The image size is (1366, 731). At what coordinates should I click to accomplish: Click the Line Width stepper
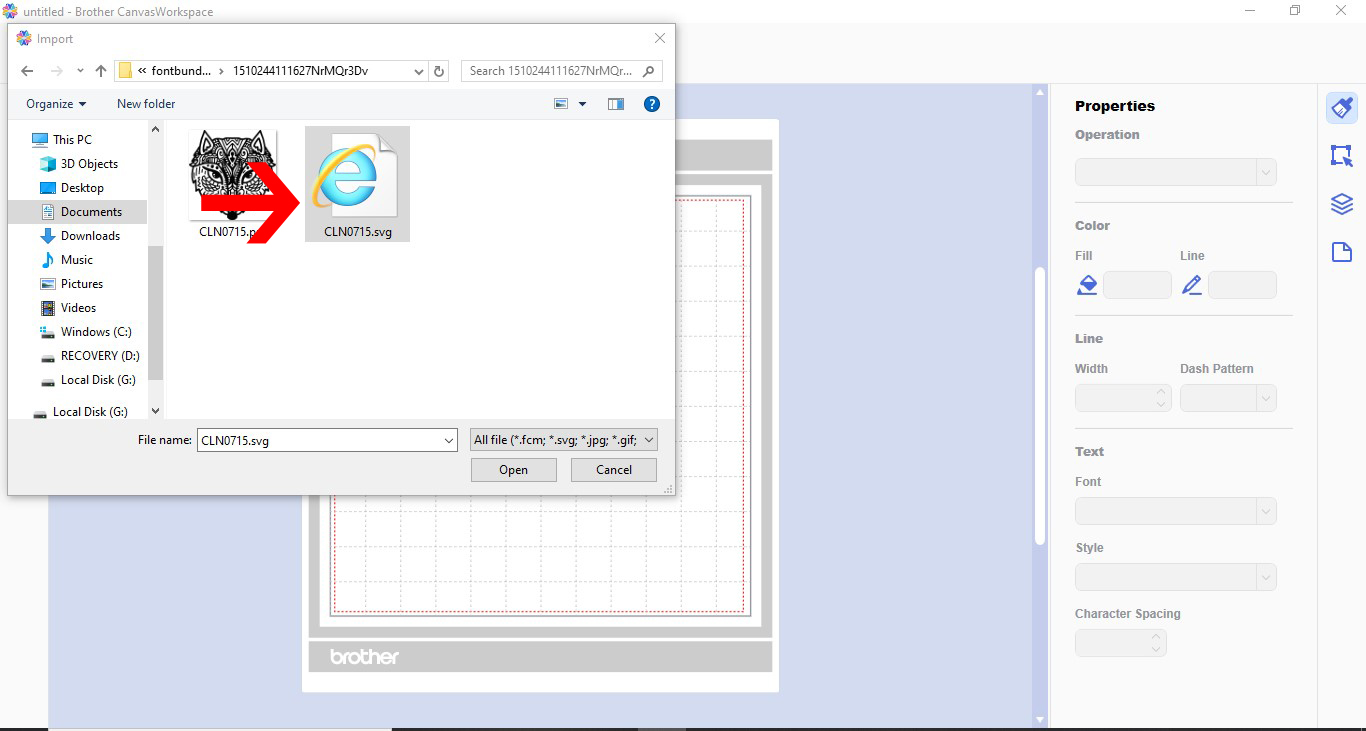[1161, 398]
